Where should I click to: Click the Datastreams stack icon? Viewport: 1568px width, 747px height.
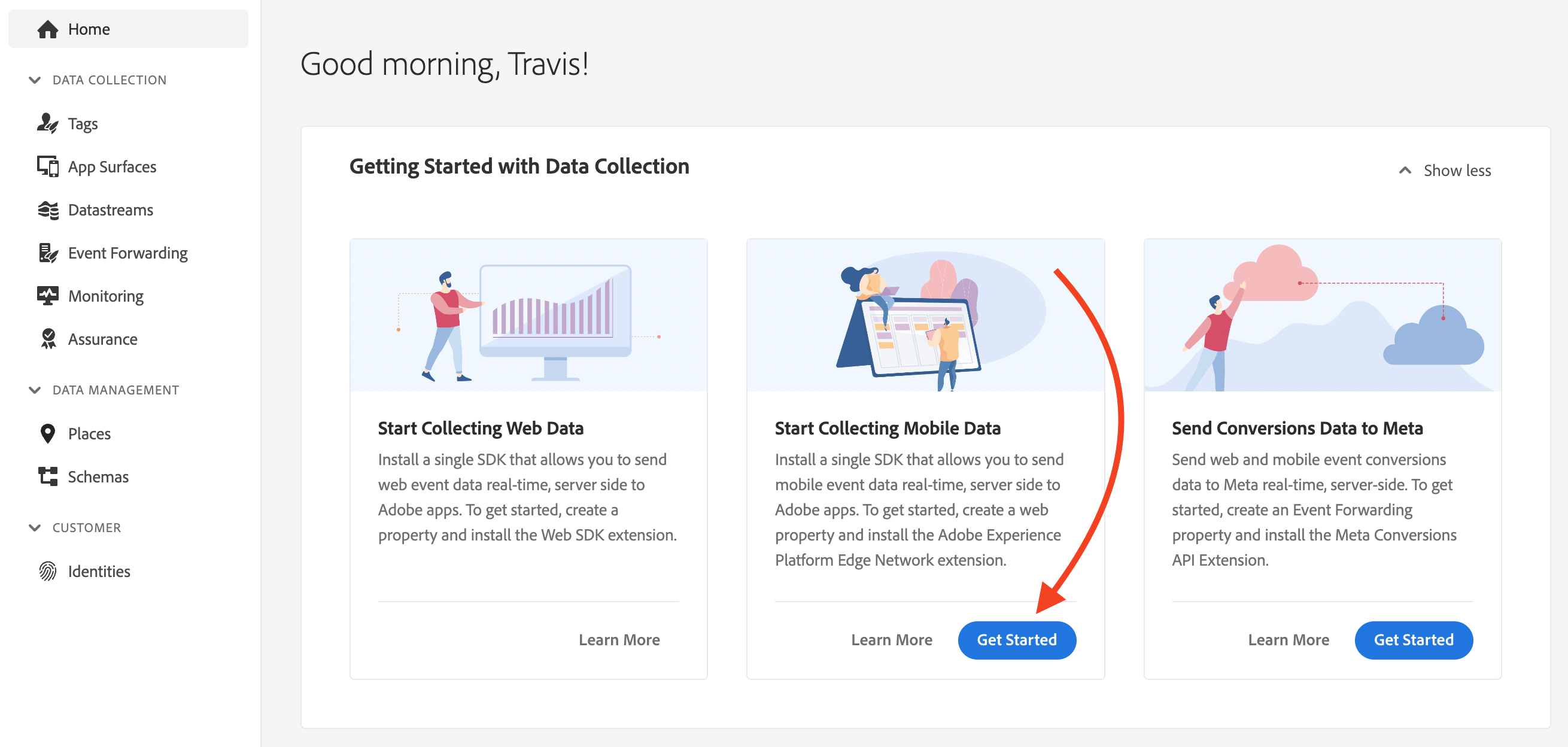pyautogui.click(x=47, y=210)
